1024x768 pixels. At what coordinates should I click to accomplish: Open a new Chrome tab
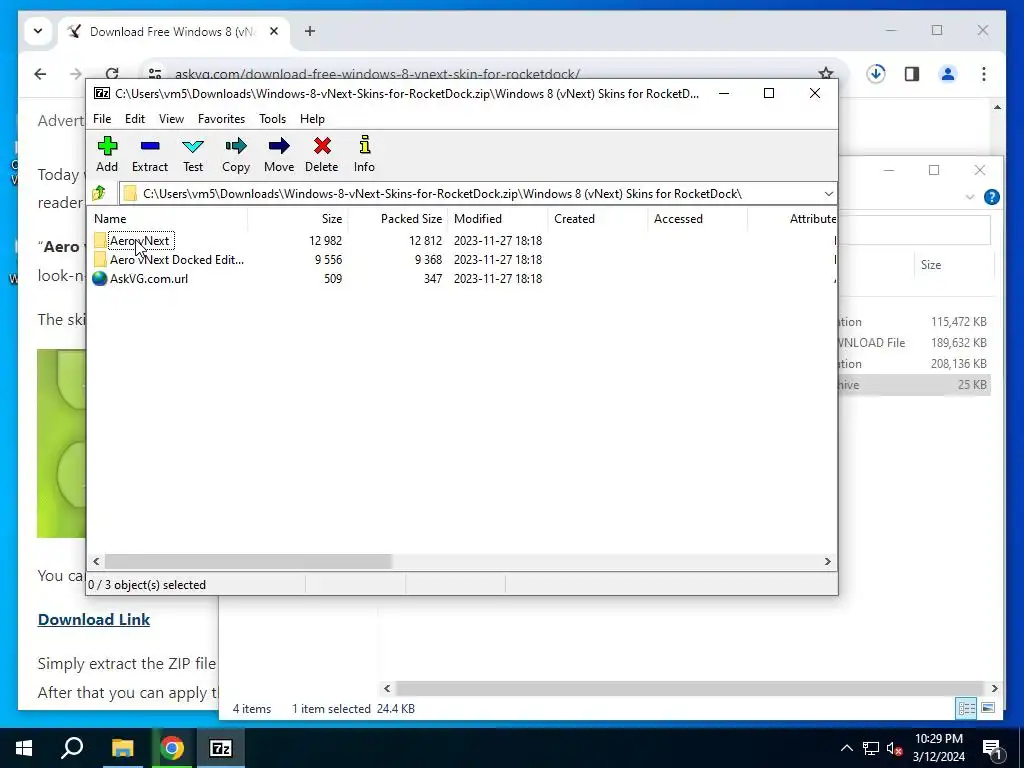(x=310, y=31)
